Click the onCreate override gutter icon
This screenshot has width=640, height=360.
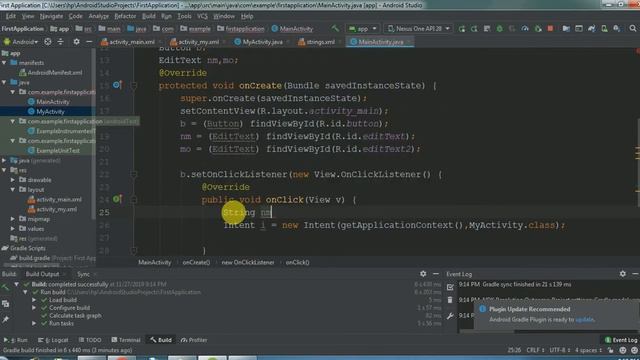(x=117, y=85)
